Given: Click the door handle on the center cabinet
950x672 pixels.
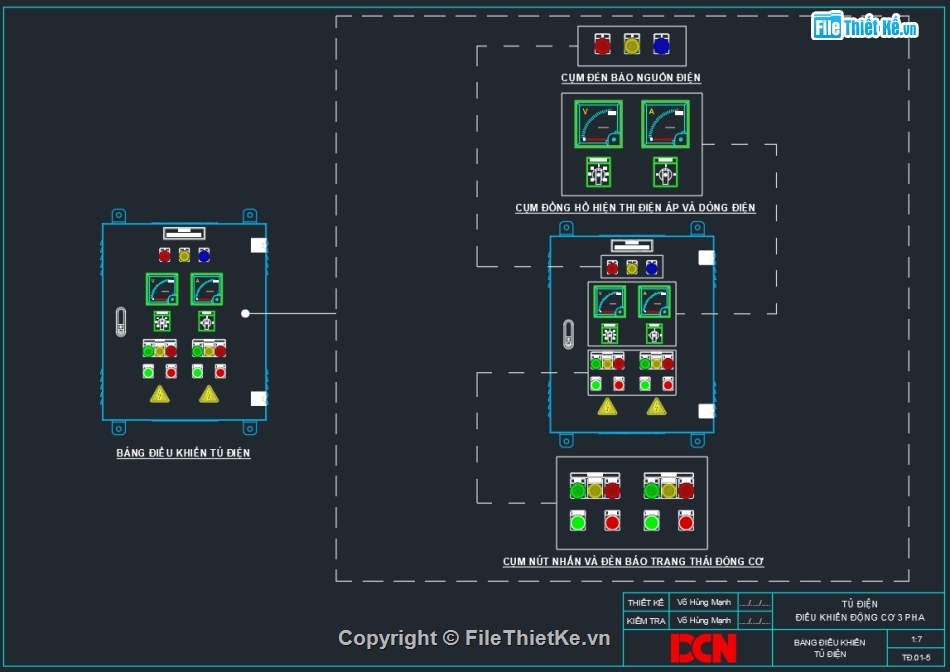Looking at the screenshot, I should point(568,334).
